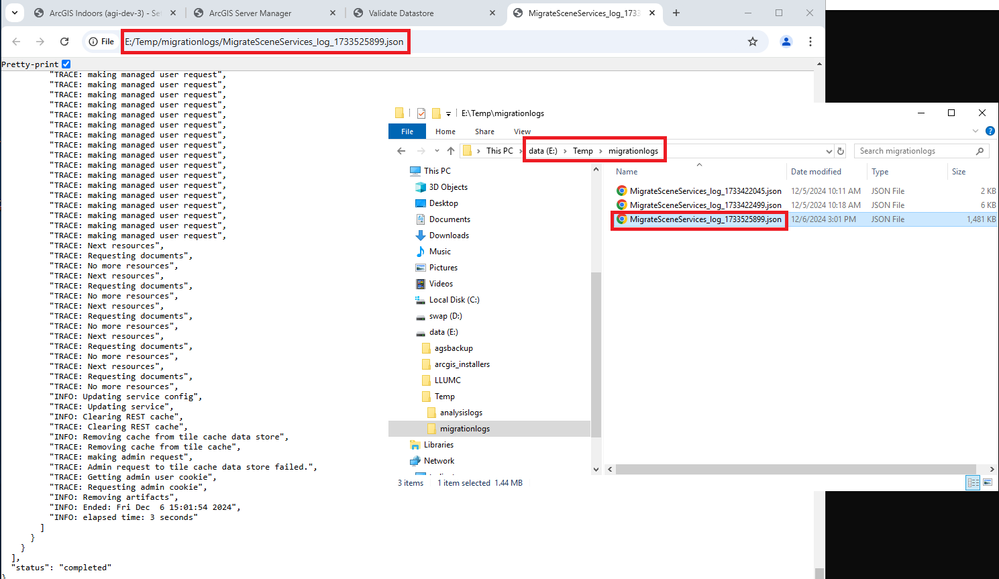
Task: Switch to large icons view layout
Action: point(988,483)
